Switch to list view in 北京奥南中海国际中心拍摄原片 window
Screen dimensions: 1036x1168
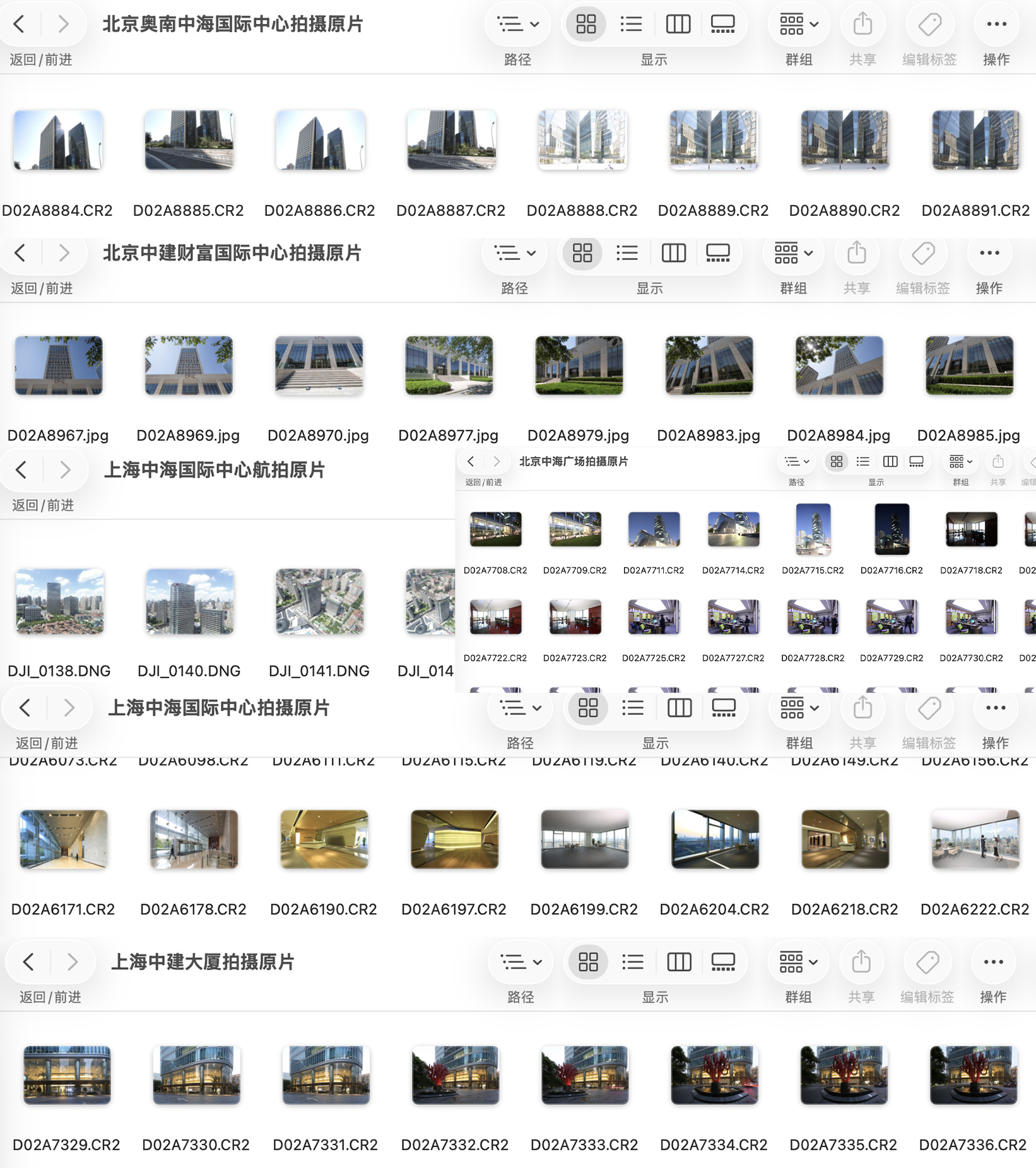click(632, 25)
